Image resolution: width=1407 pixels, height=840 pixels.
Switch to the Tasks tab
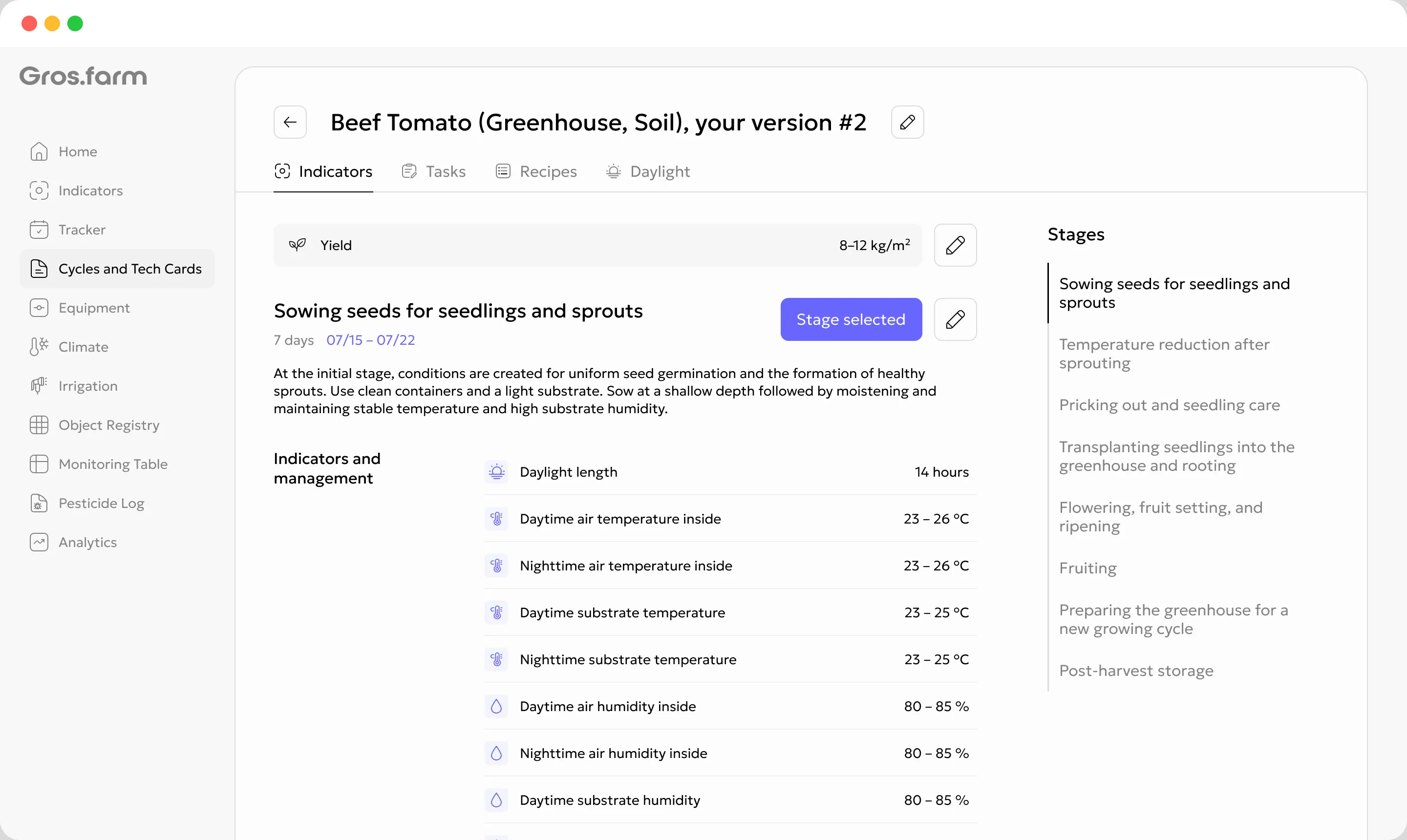[x=434, y=171]
